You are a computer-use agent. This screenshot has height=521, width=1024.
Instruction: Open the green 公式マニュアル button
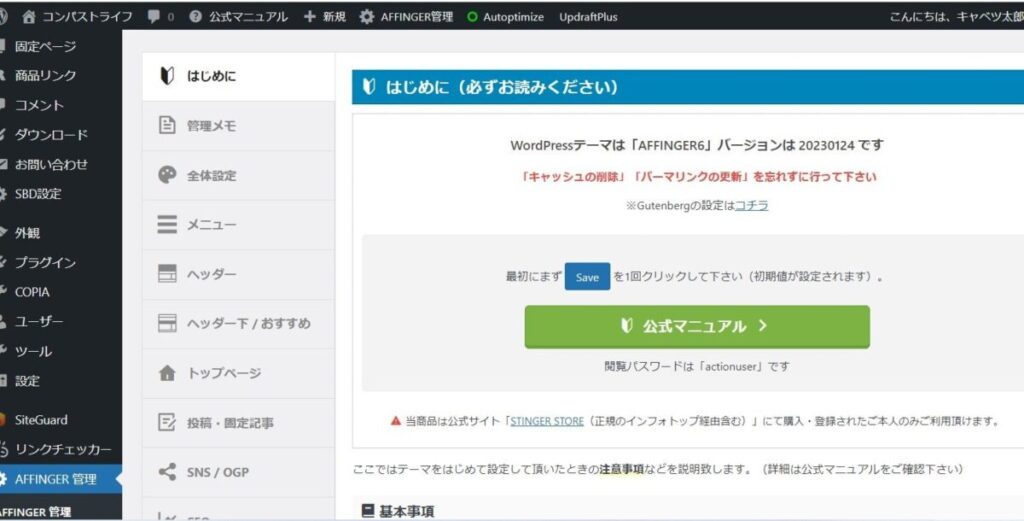pyautogui.click(x=697, y=326)
